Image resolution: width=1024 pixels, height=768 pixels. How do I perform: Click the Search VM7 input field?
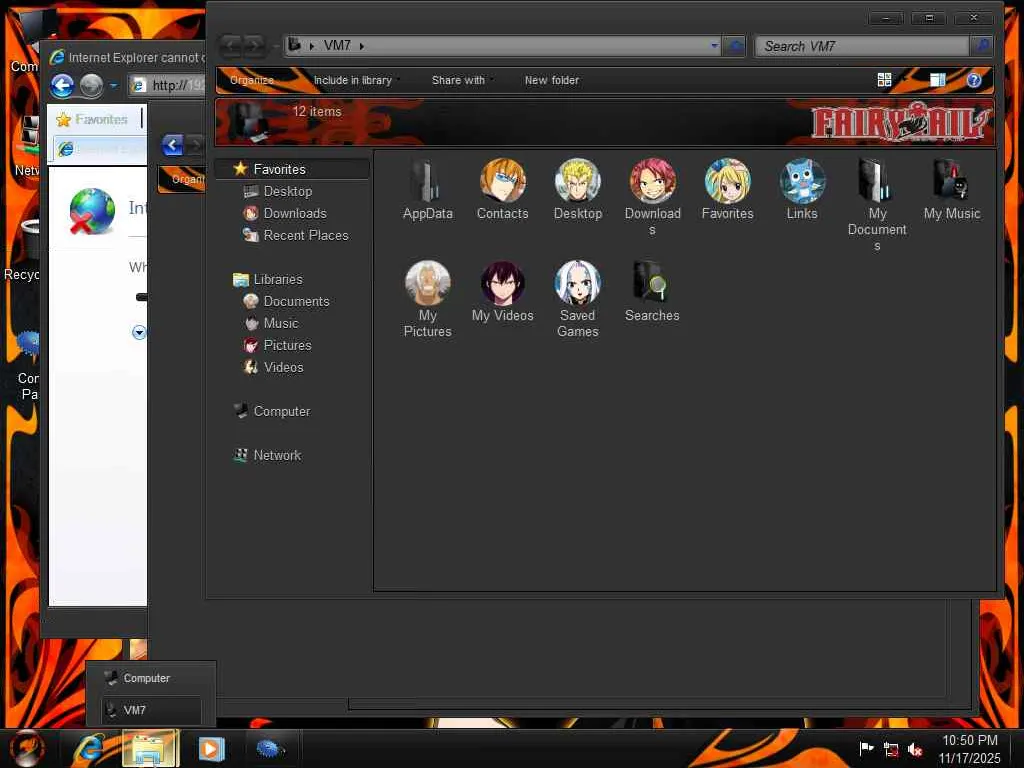pos(862,46)
